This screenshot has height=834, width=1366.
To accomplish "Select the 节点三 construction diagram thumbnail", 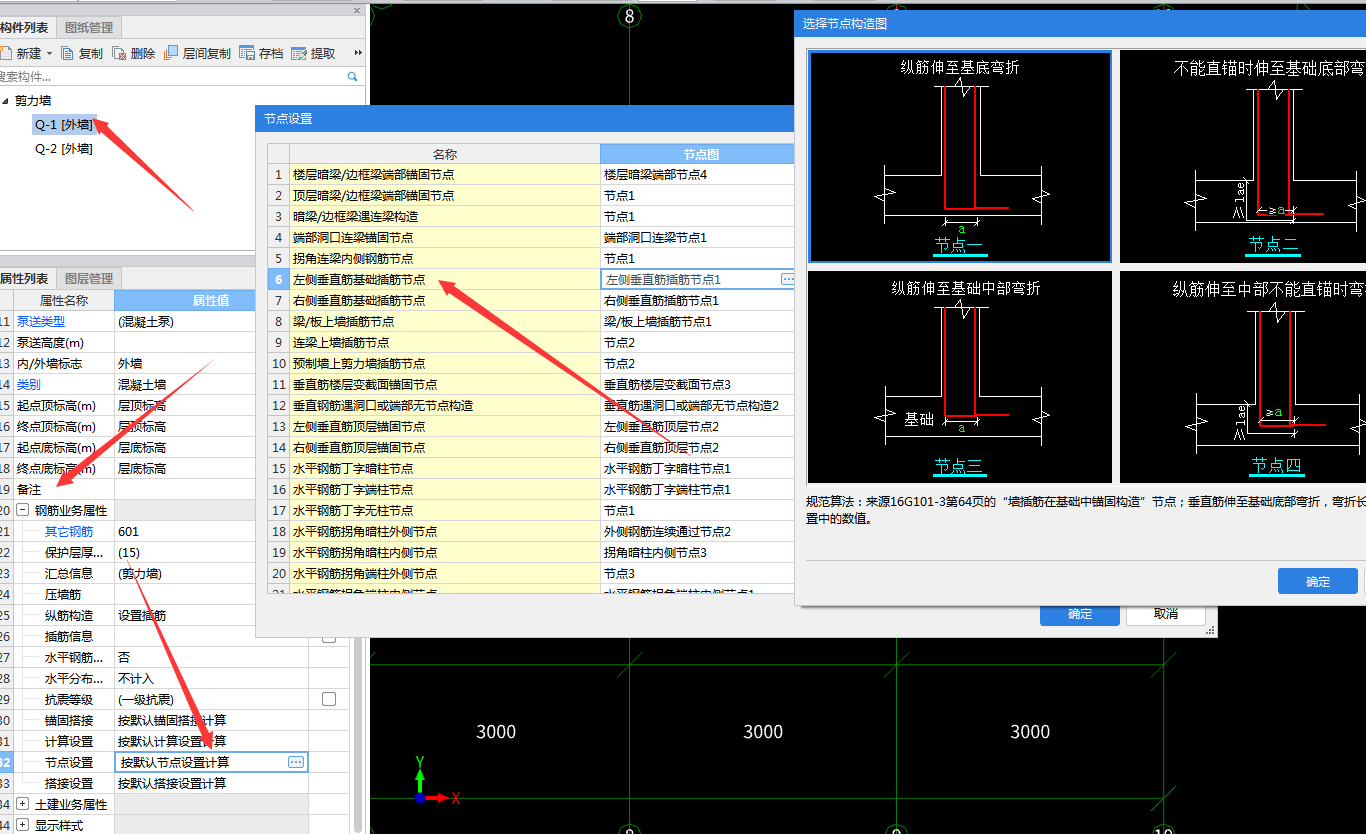I will click(x=959, y=377).
